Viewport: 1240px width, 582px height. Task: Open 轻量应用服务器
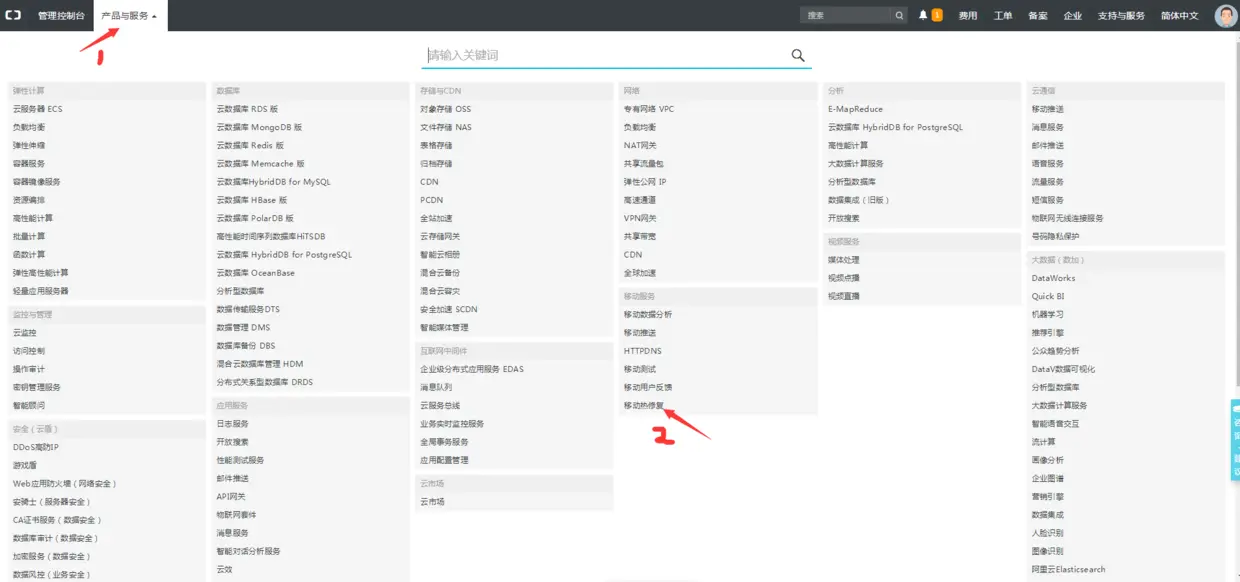coord(41,291)
